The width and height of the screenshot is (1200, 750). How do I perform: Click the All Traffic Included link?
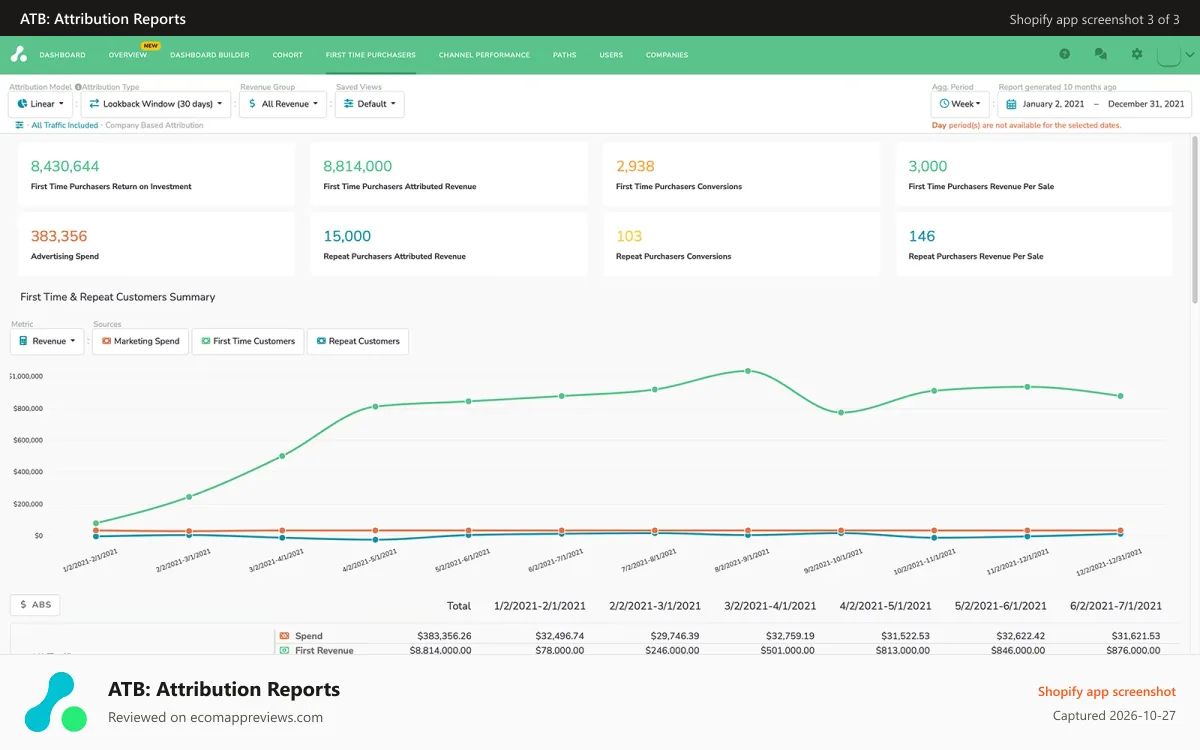click(x=65, y=125)
